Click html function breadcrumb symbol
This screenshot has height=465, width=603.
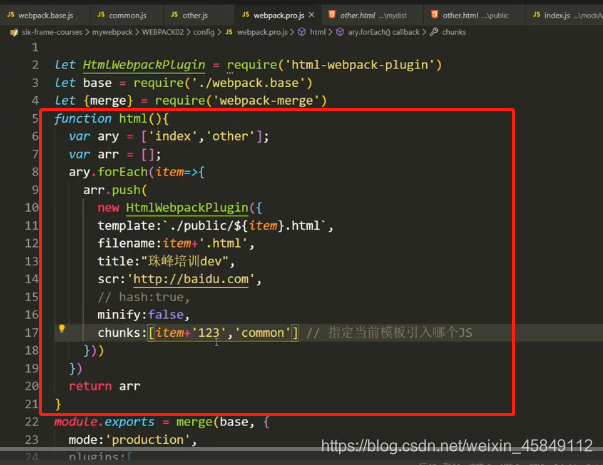(318, 32)
